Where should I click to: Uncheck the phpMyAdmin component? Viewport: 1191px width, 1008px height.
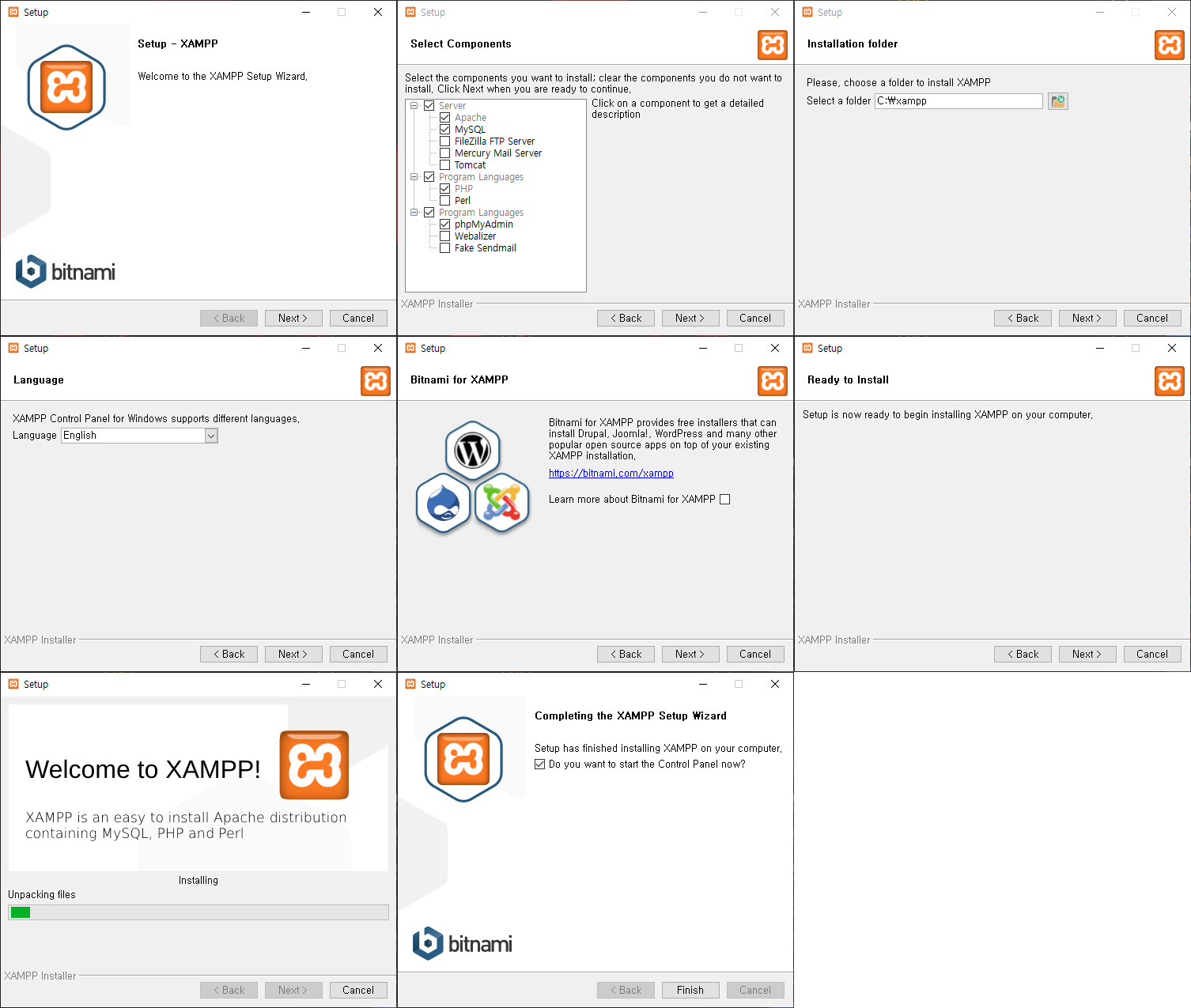pyautogui.click(x=445, y=225)
